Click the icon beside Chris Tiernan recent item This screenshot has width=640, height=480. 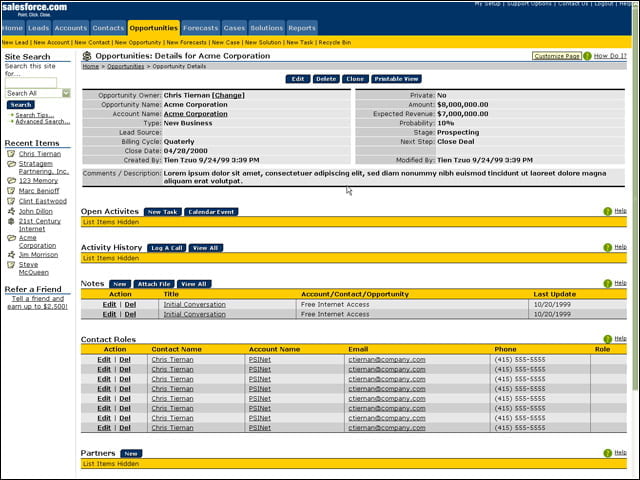pyautogui.click(x=11, y=154)
